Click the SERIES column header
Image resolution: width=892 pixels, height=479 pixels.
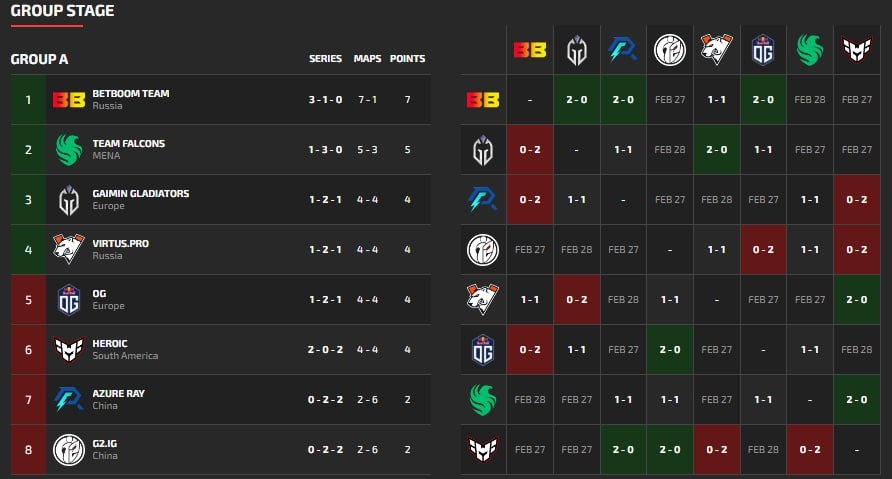tap(326, 59)
